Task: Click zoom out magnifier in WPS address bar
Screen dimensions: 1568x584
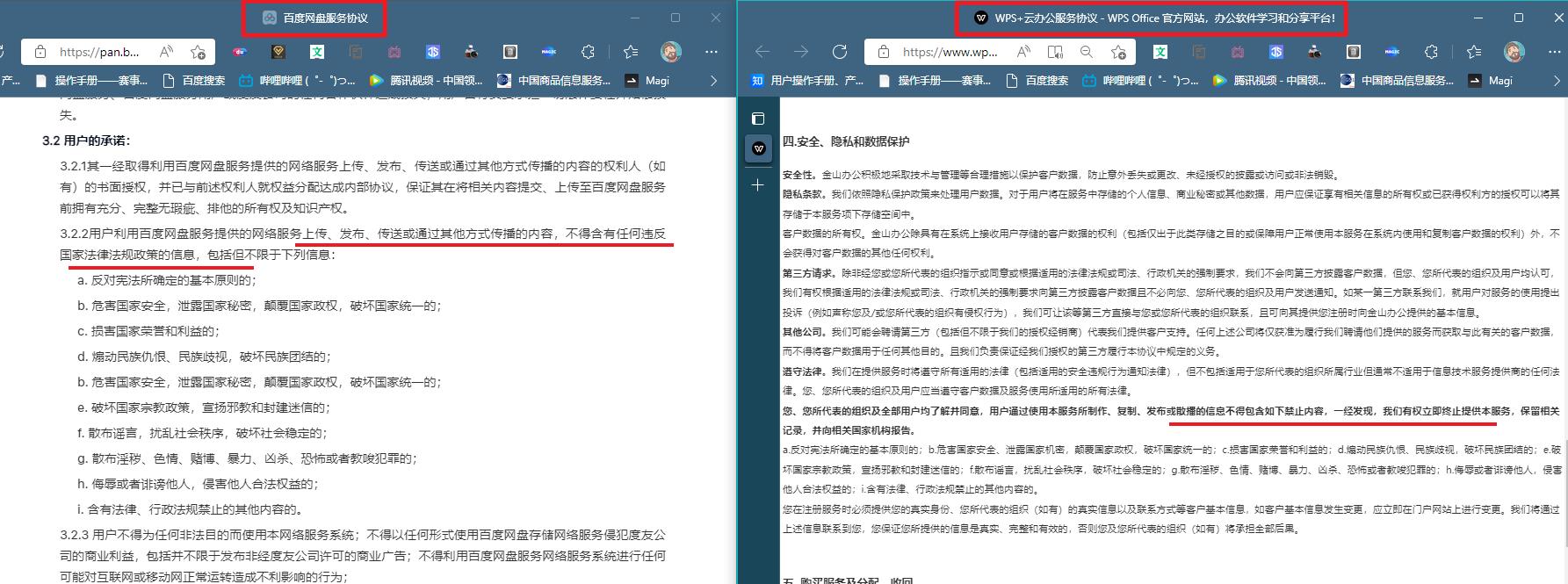Action: [1087, 52]
